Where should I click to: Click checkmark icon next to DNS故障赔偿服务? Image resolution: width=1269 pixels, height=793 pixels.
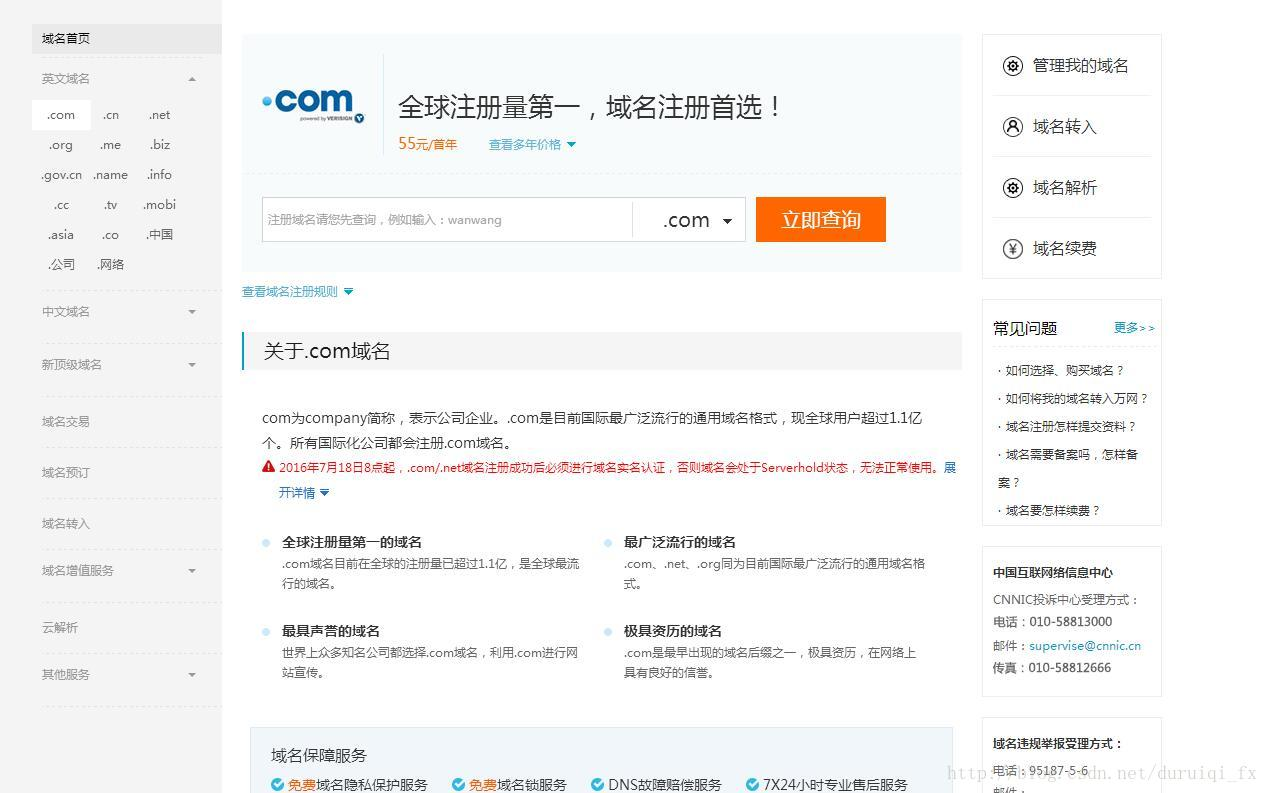point(597,785)
